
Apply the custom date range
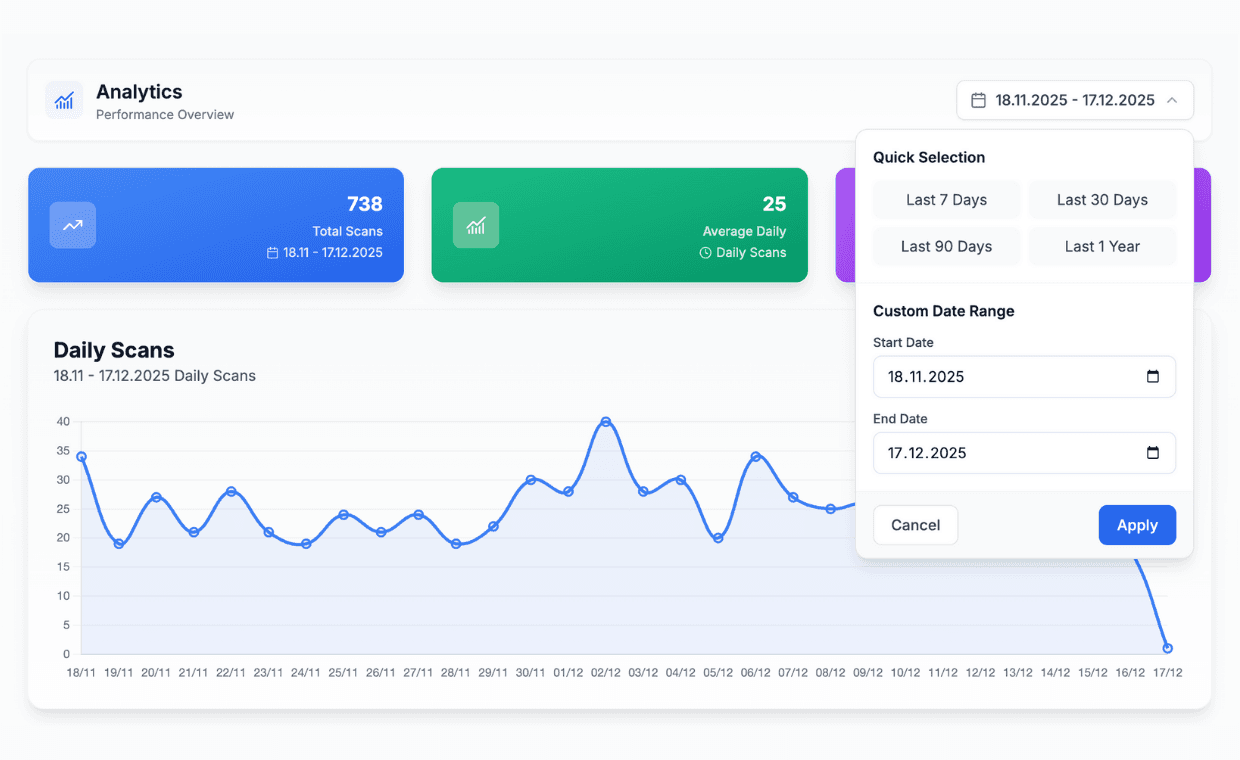click(1137, 525)
